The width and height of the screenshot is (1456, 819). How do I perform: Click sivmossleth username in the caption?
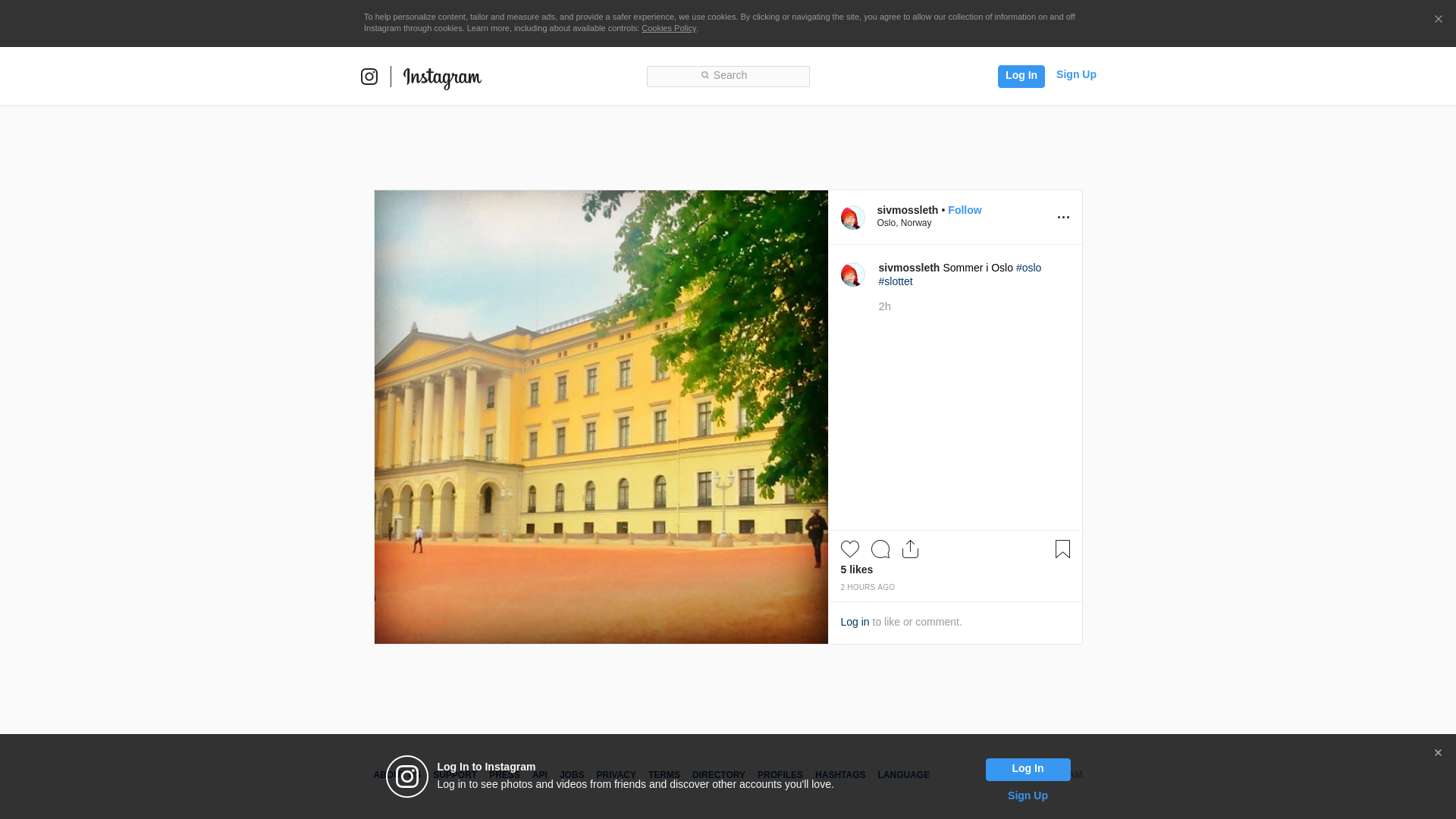coord(909,268)
